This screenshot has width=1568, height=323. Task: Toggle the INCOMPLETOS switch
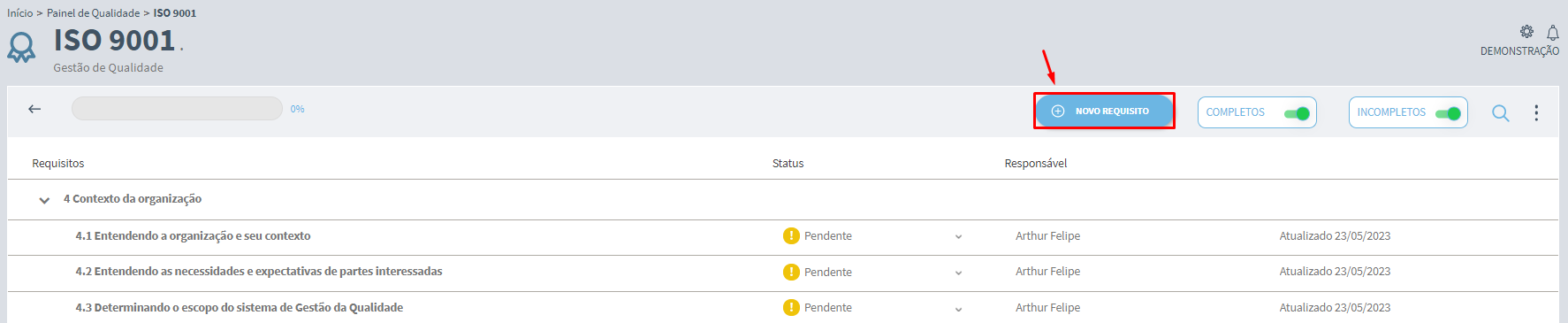coord(1448,113)
